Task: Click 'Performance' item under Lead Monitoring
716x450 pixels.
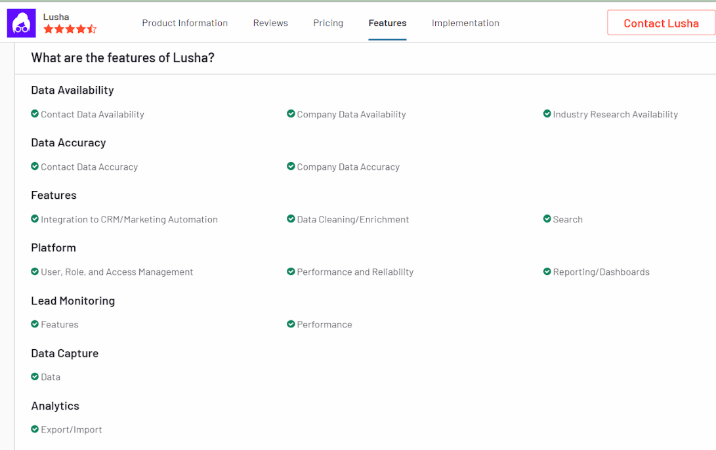Action: (x=324, y=324)
